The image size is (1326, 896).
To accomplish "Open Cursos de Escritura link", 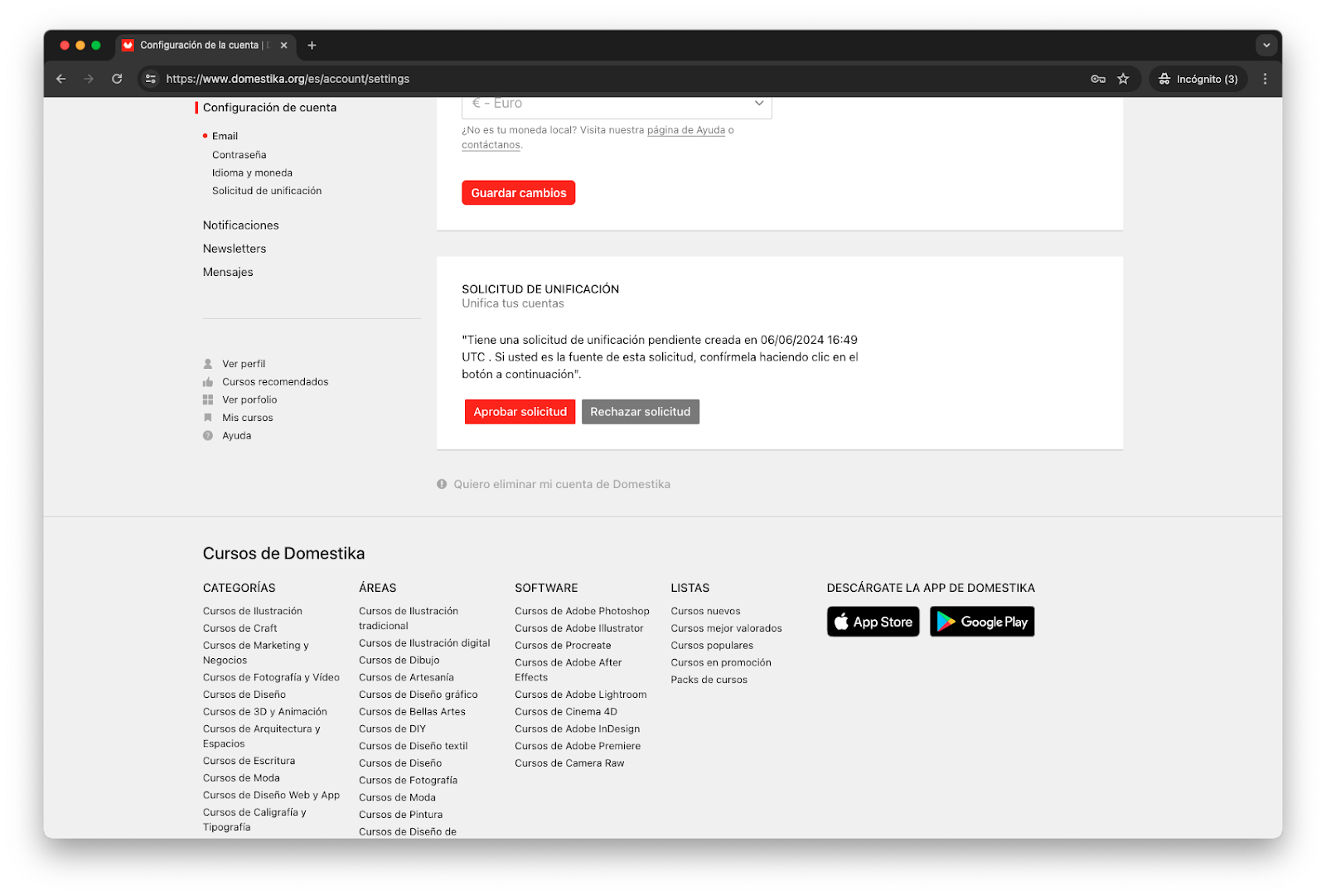I will [249, 761].
